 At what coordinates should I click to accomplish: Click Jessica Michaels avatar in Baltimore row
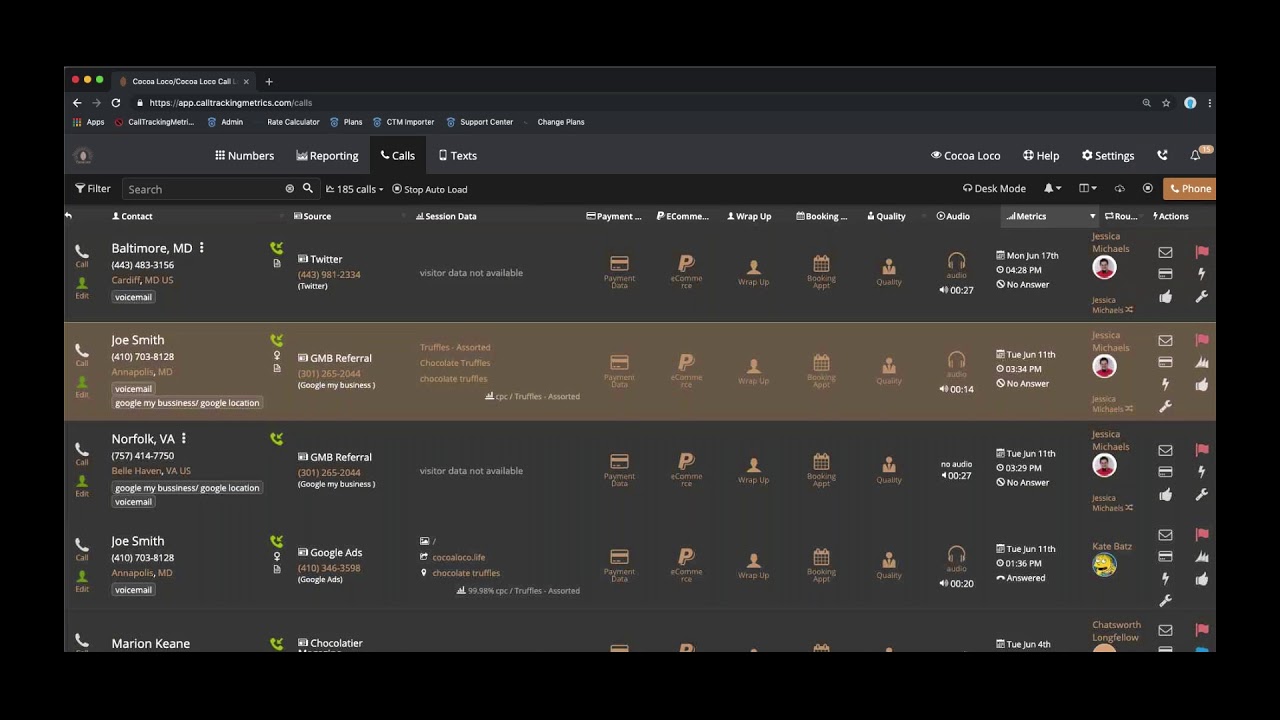(1104, 267)
